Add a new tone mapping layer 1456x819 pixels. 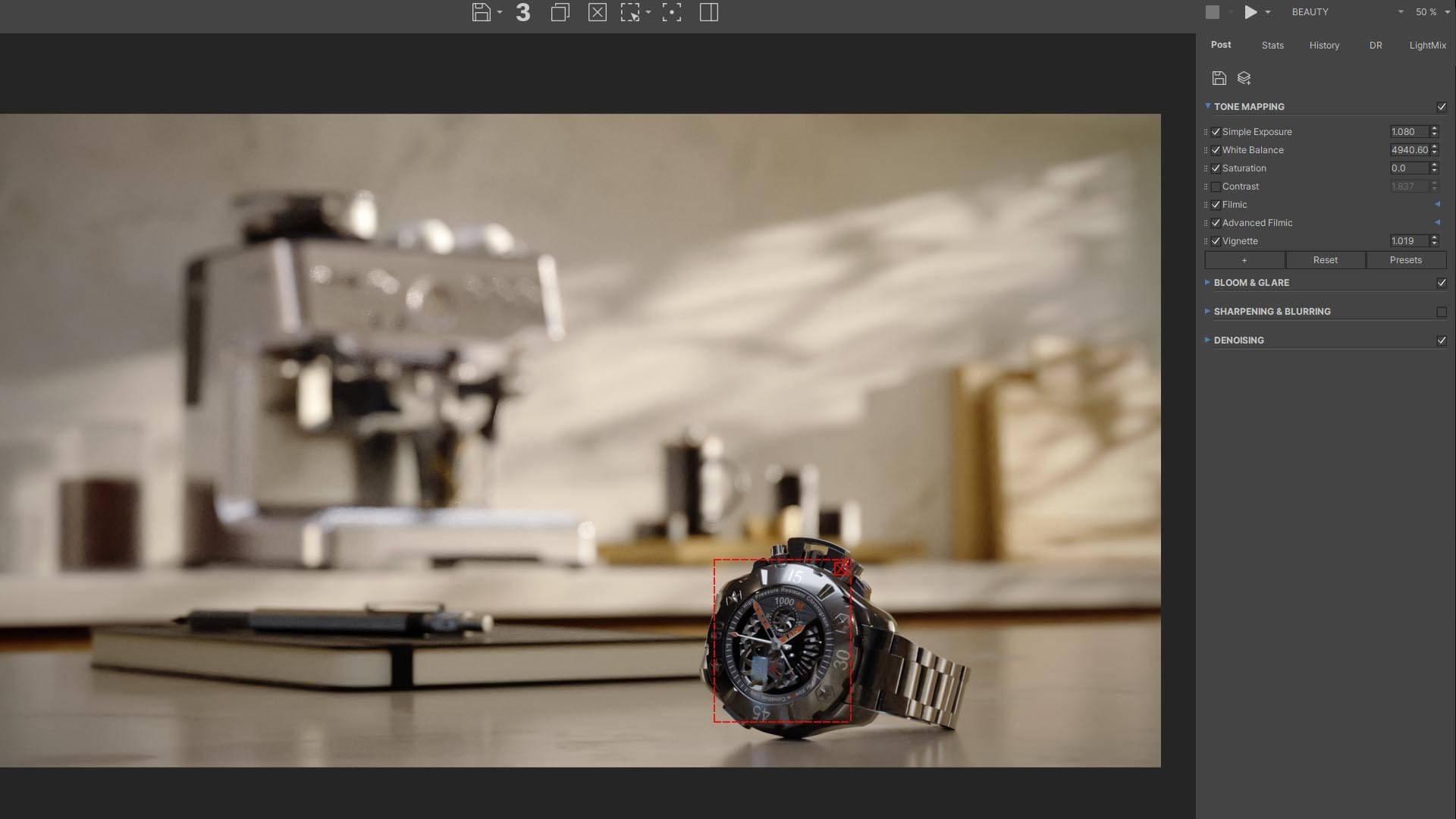[x=1243, y=78]
